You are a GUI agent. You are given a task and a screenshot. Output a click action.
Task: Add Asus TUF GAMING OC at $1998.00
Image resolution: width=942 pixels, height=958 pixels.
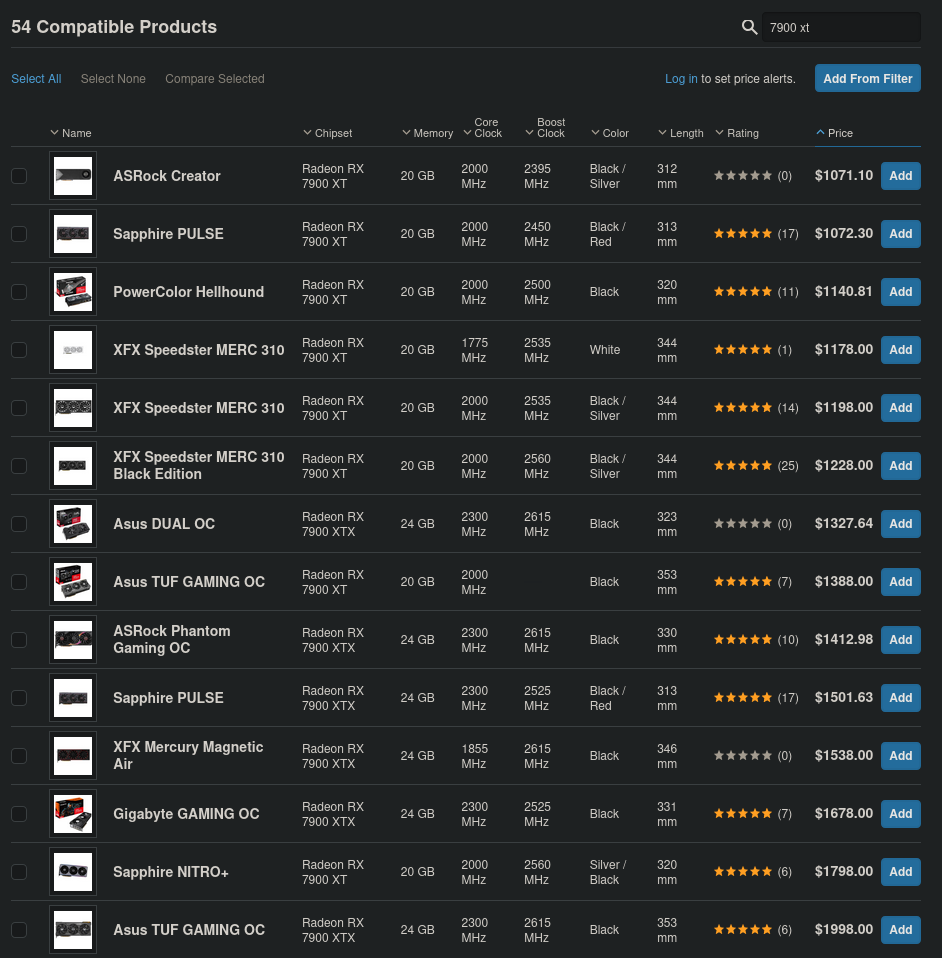(900, 930)
